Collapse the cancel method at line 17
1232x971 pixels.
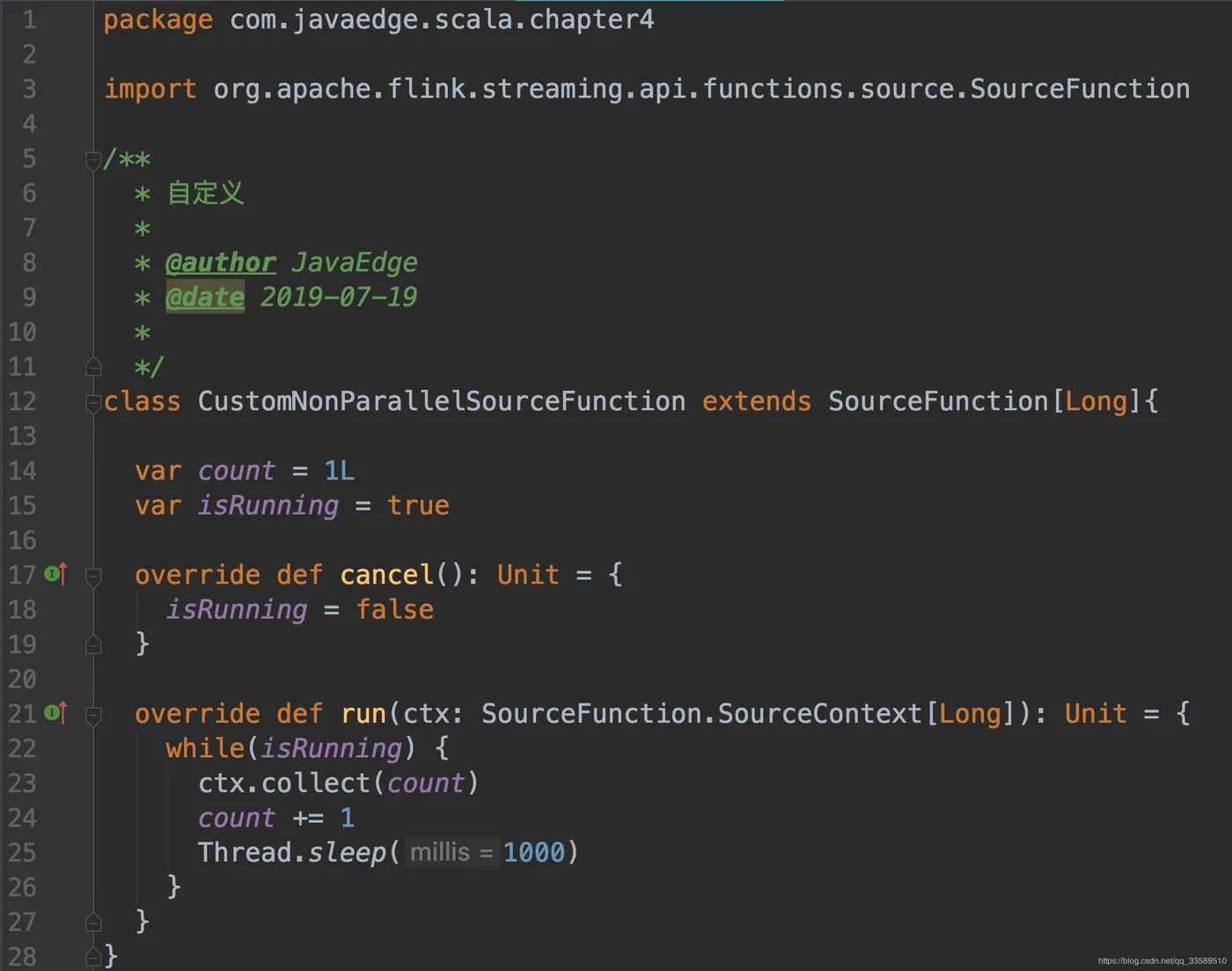93,577
